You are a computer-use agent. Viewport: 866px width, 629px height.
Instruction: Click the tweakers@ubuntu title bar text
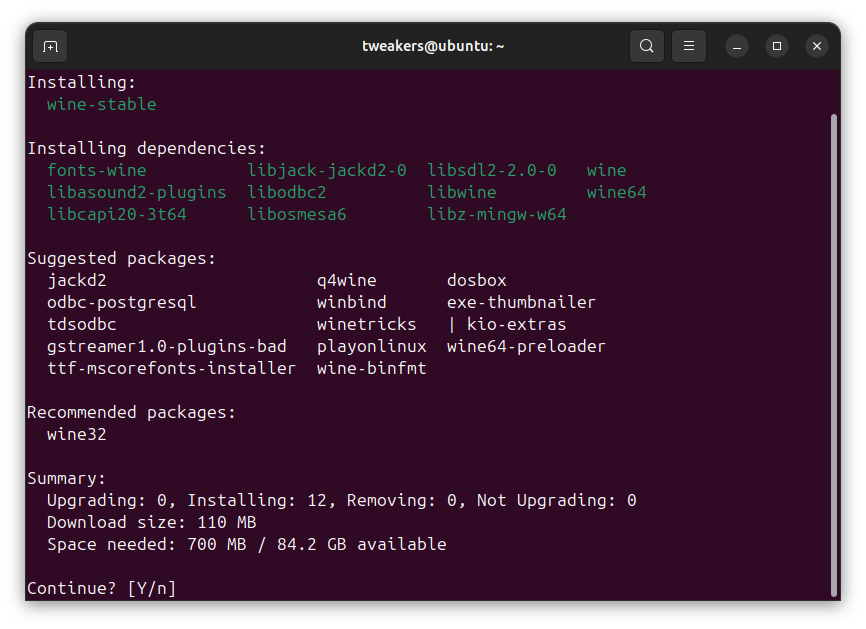(433, 46)
